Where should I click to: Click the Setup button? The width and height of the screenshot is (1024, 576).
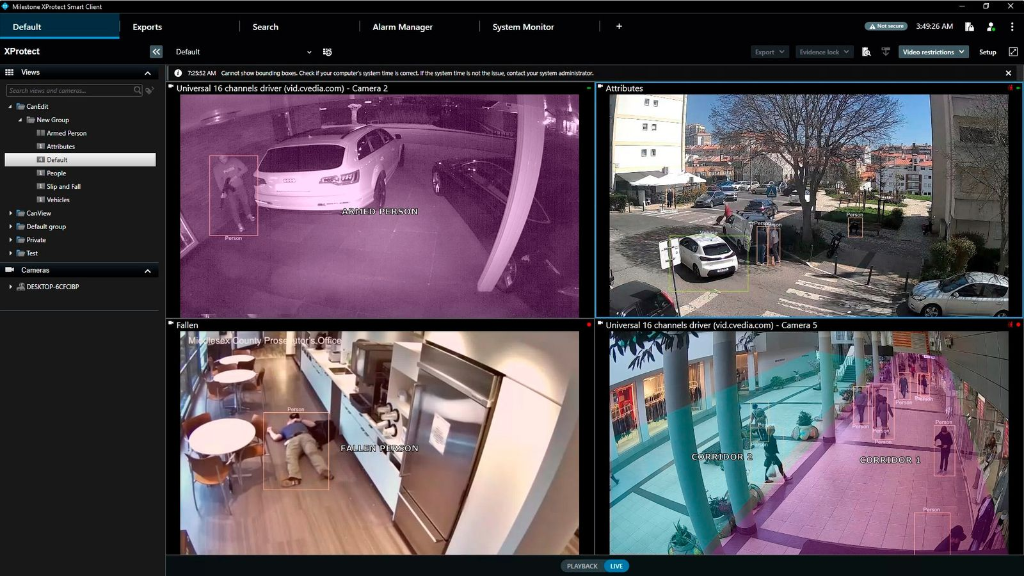point(986,51)
